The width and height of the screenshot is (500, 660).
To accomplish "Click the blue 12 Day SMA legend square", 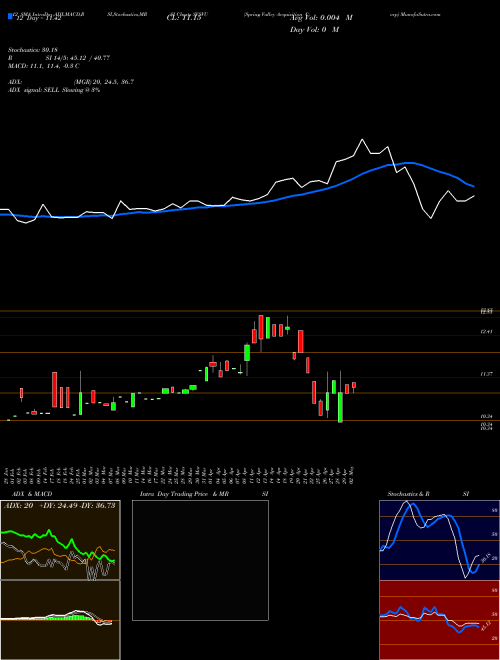I will 10,17.
